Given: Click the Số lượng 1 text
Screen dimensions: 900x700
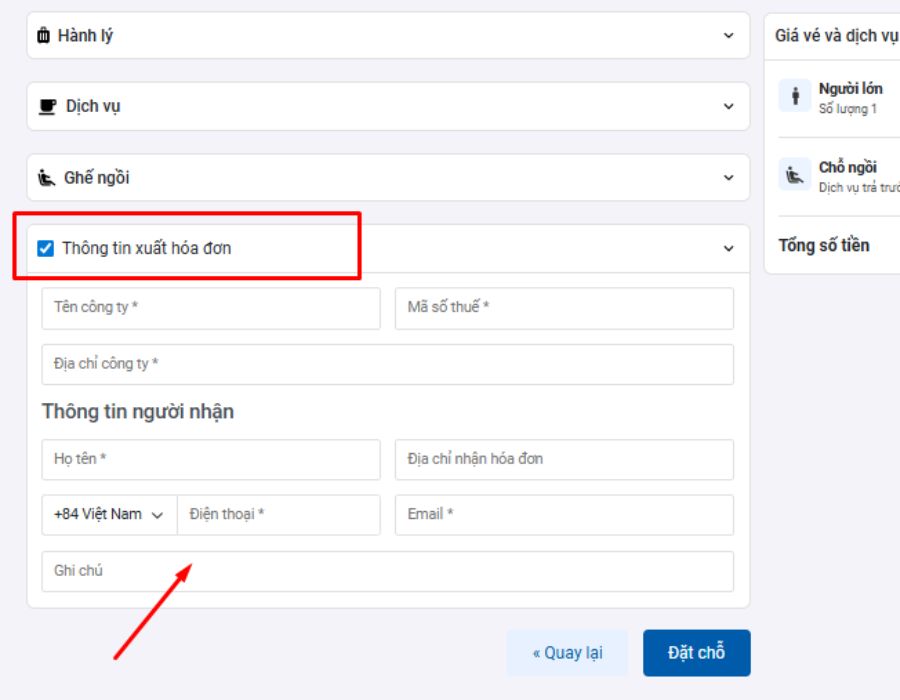Looking at the screenshot, I should click(847, 109).
